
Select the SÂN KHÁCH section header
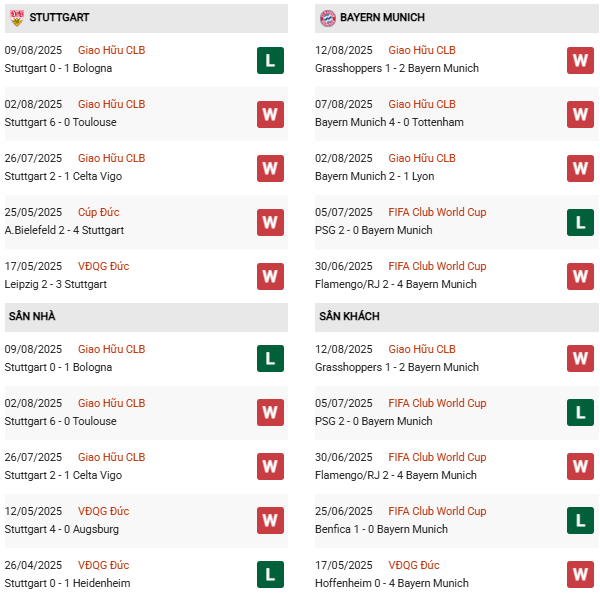pos(349,316)
